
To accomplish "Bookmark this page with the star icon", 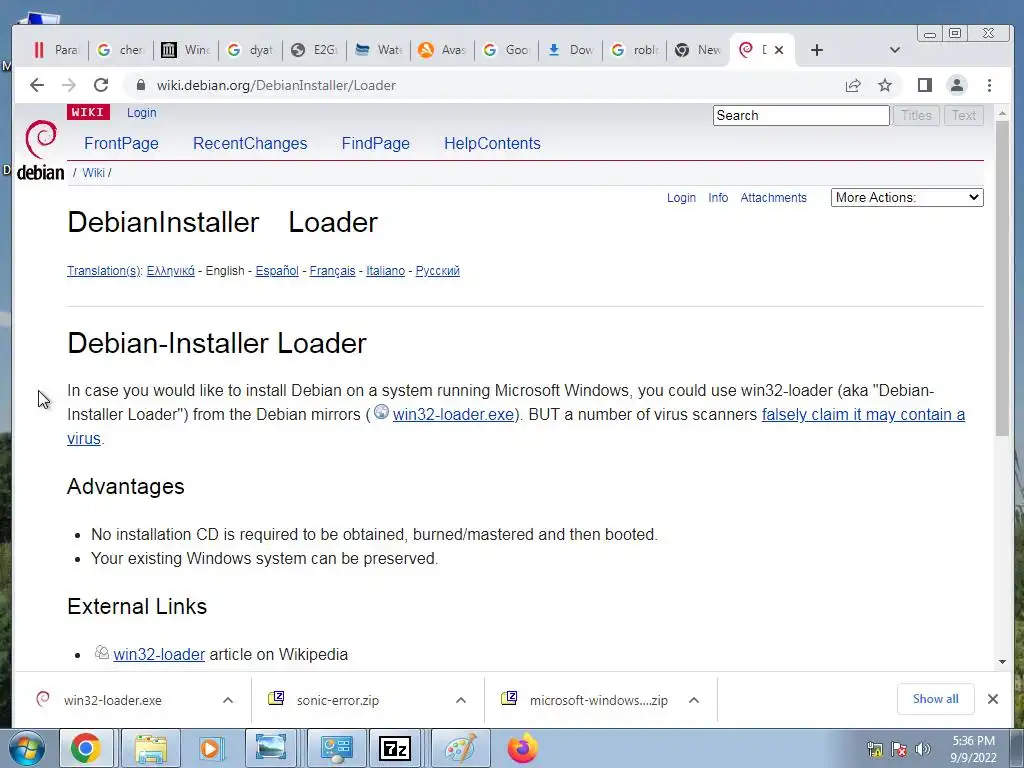I will tap(884, 85).
